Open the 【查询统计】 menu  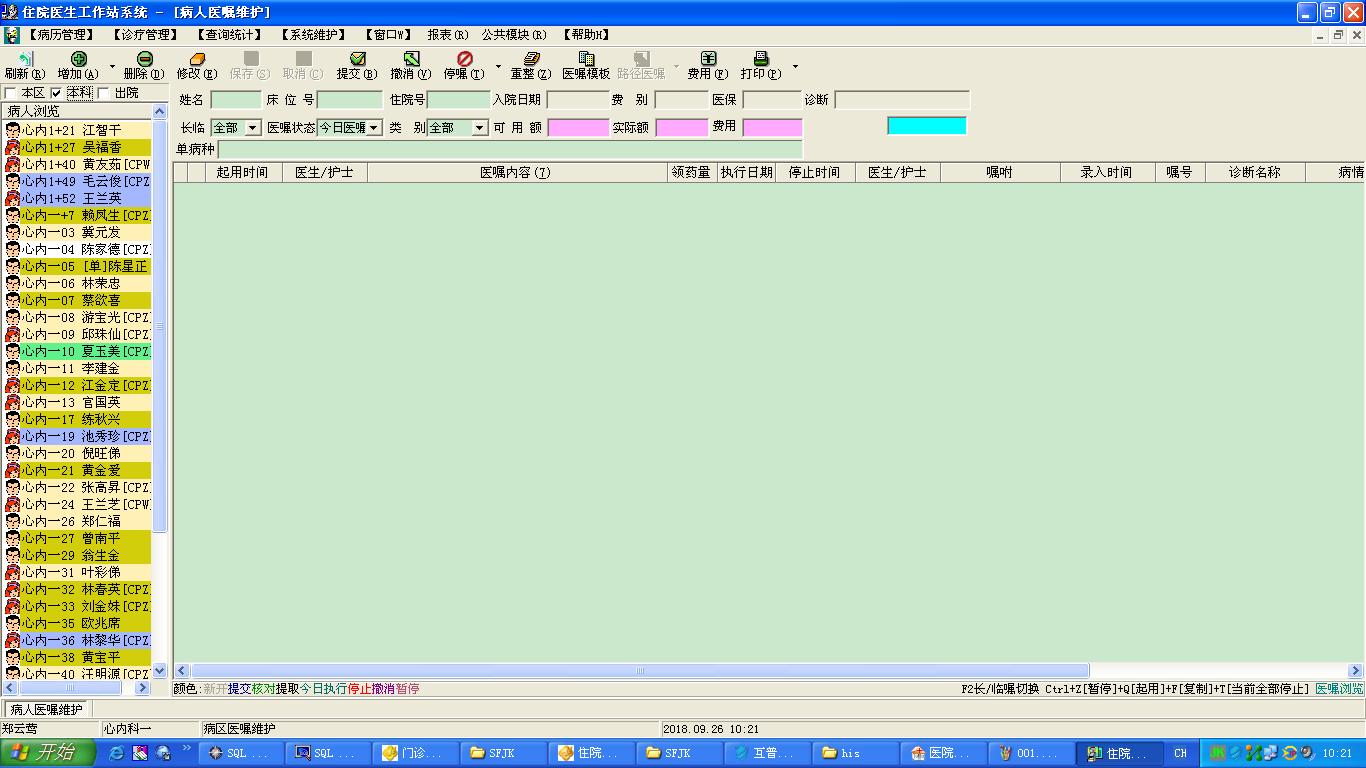click(x=230, y=35)
